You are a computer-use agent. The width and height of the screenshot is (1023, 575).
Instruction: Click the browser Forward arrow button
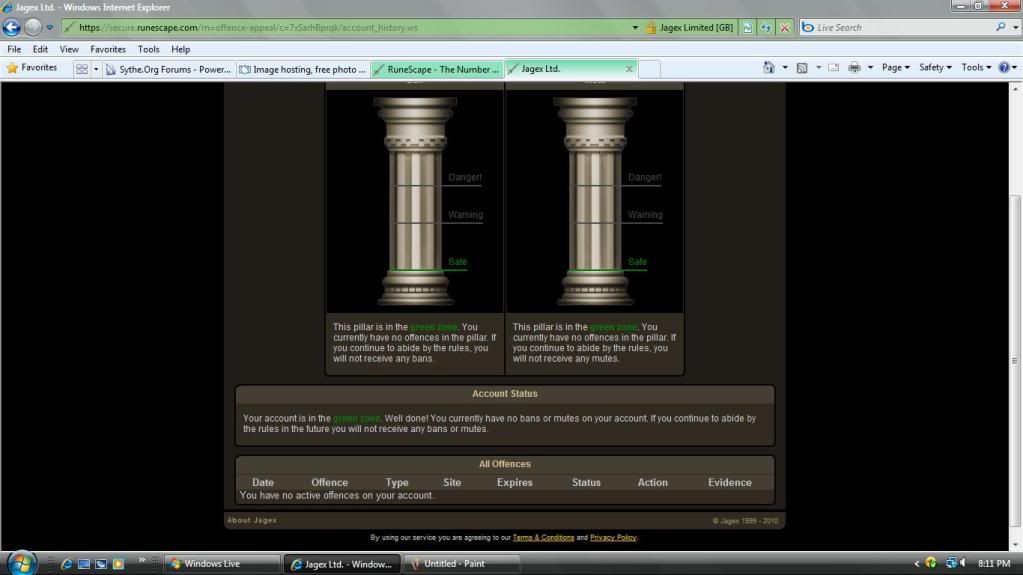point(33,27)
